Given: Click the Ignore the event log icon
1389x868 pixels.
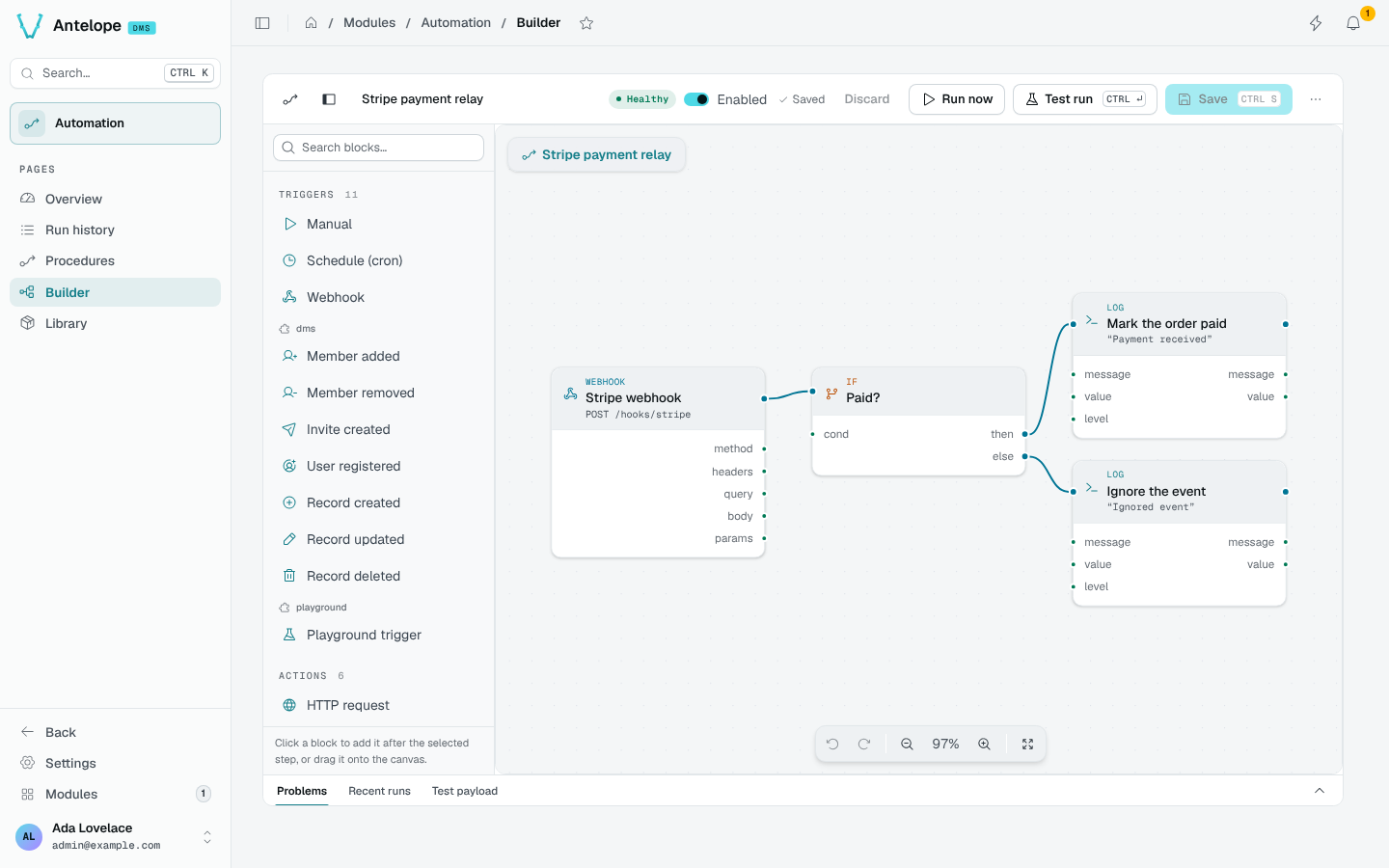Looking at the screenshot, I should 1092,488.
